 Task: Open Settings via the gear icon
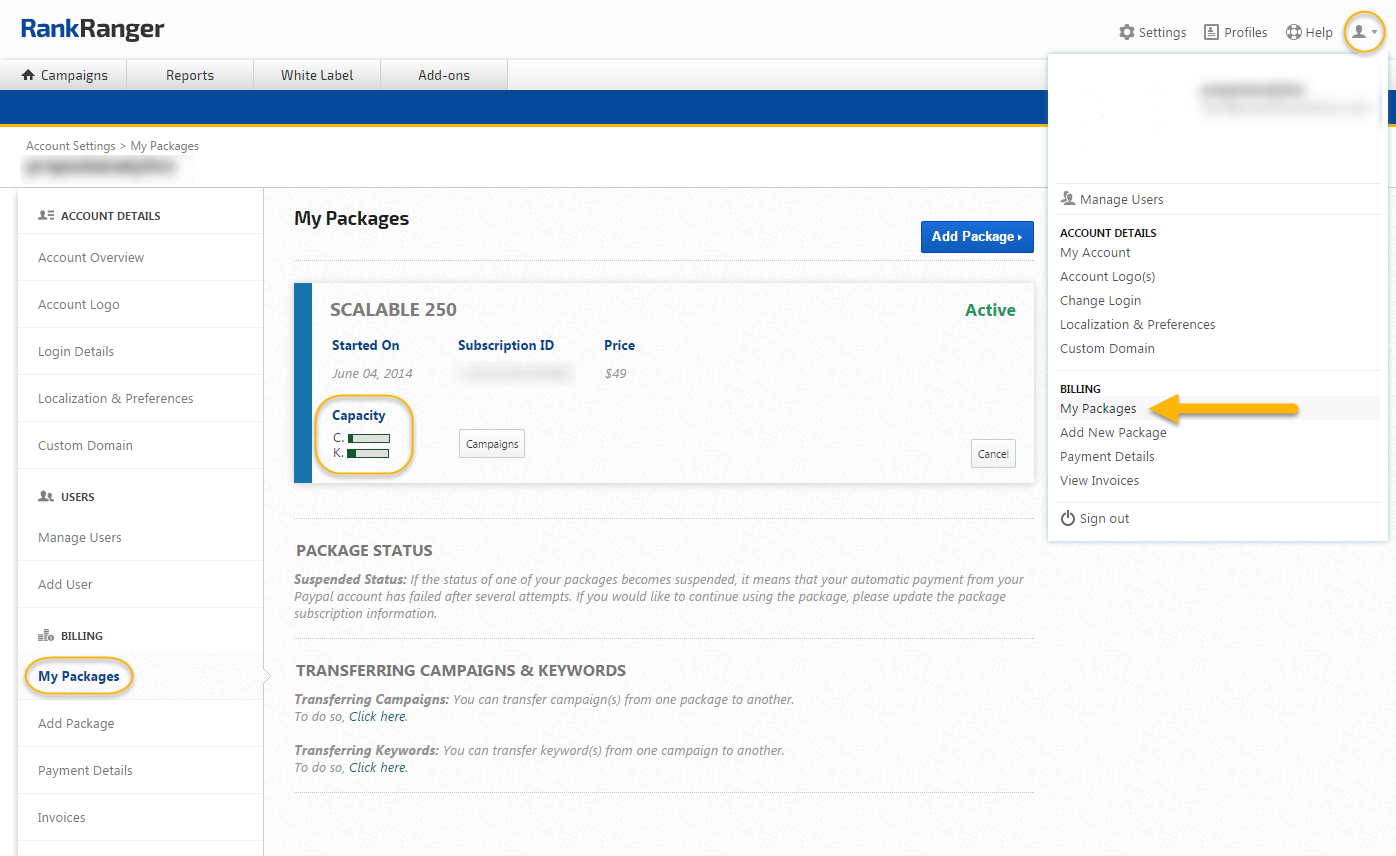click(1127, 33)
